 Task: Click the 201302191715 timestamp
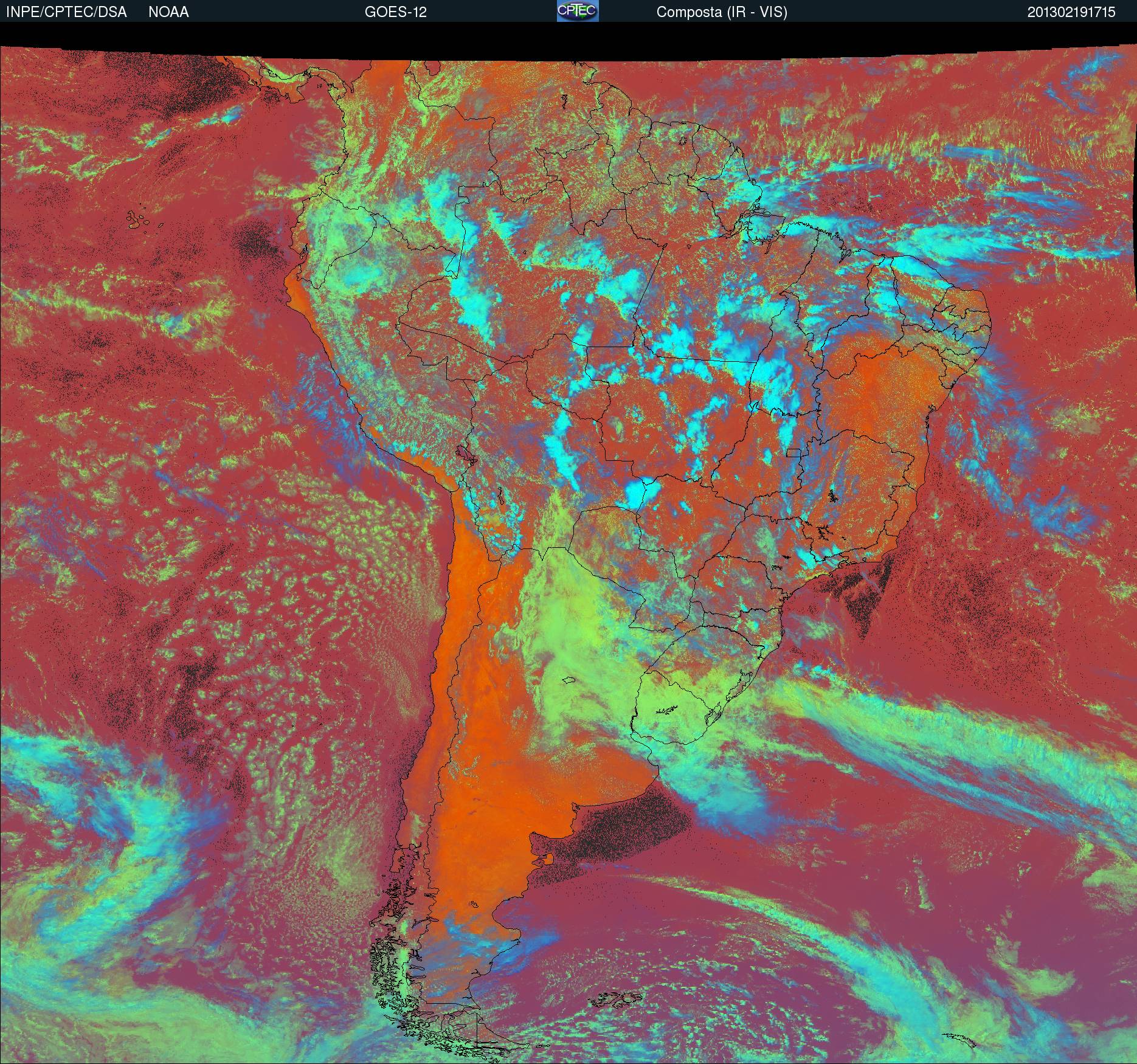pos(1071,12)
